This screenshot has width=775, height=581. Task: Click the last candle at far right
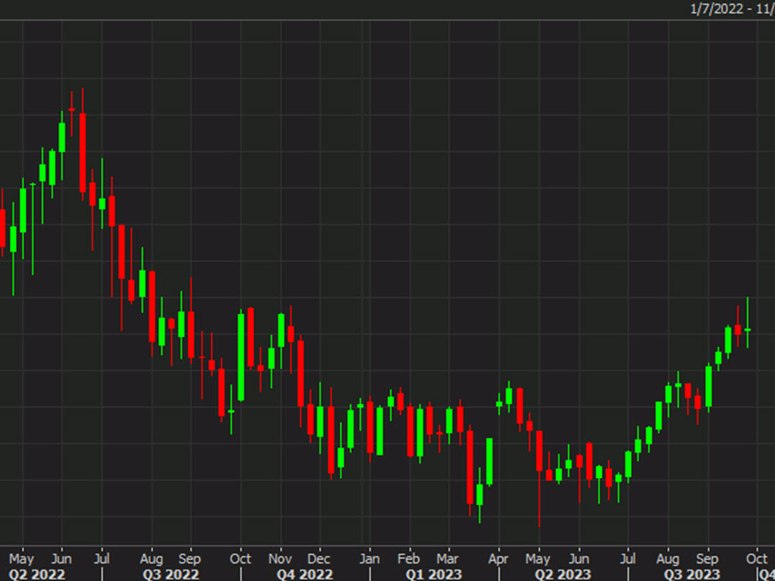pyautogui.click(x=747, y=329)
